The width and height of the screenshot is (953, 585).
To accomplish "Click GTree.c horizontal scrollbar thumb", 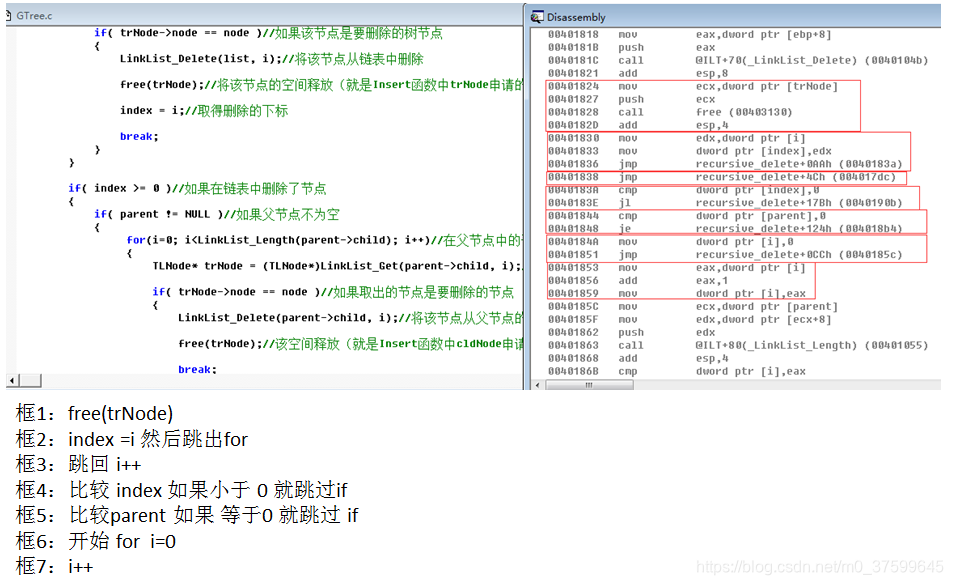I will (30, 381).
